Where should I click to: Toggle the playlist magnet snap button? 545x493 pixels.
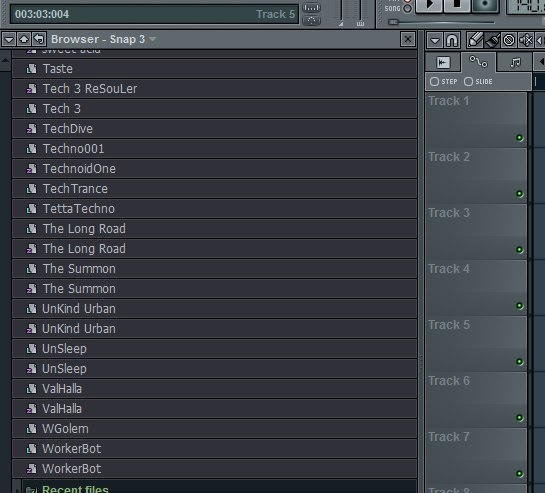tap(452, 40)
